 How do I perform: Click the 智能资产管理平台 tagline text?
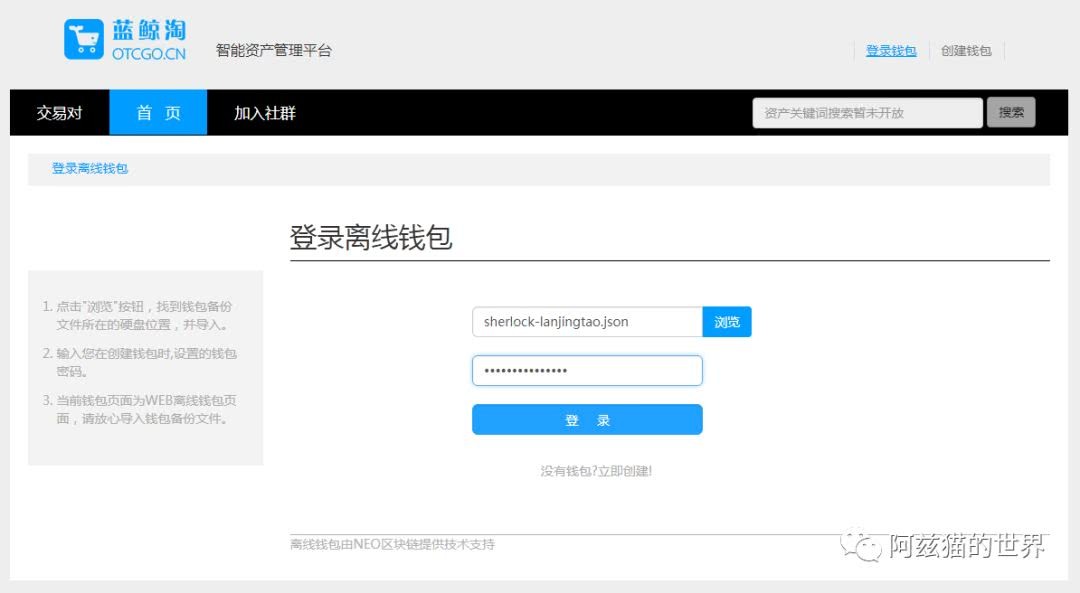273,51
